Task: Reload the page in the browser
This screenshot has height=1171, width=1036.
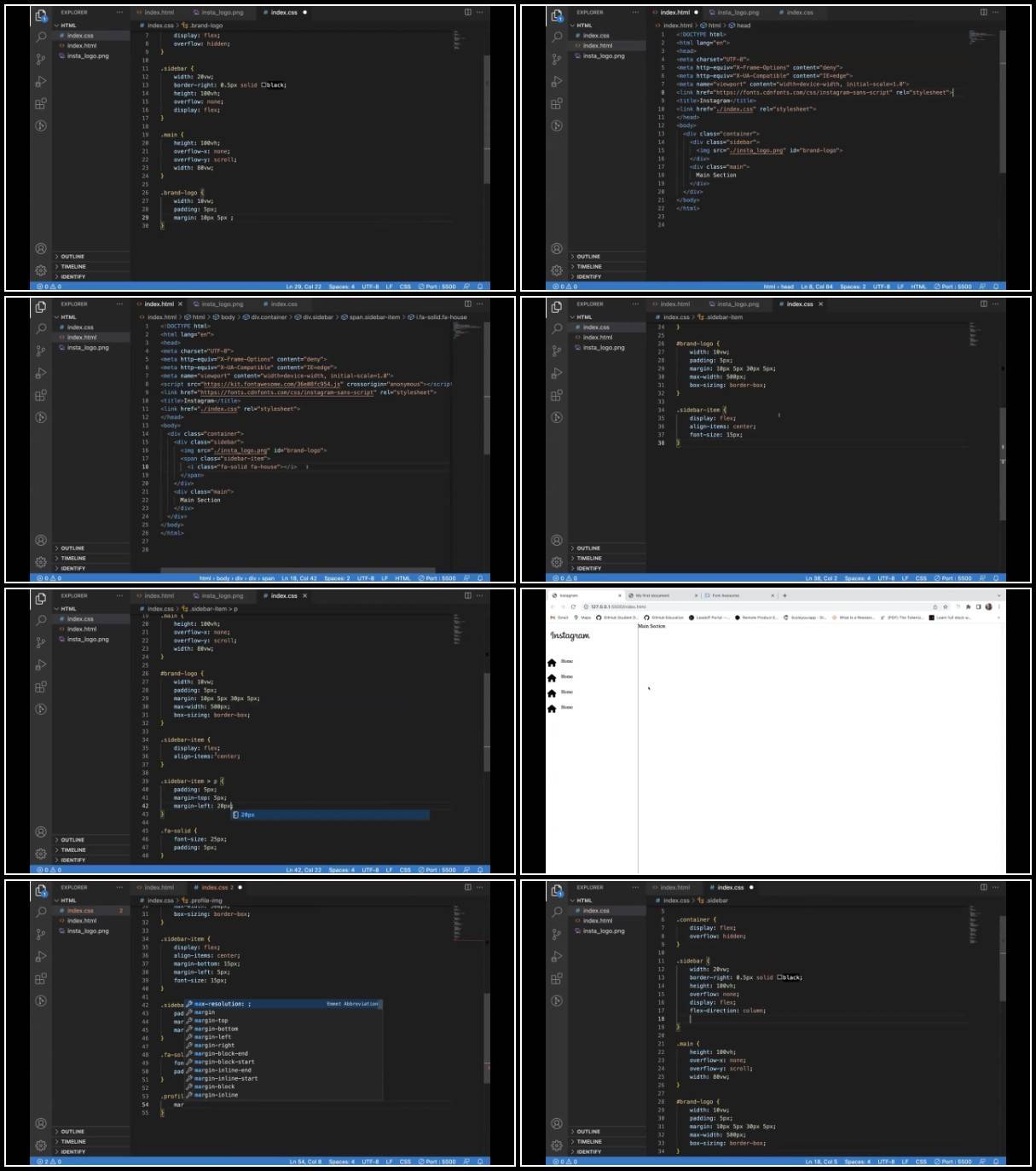Action: tap(573, 606)
